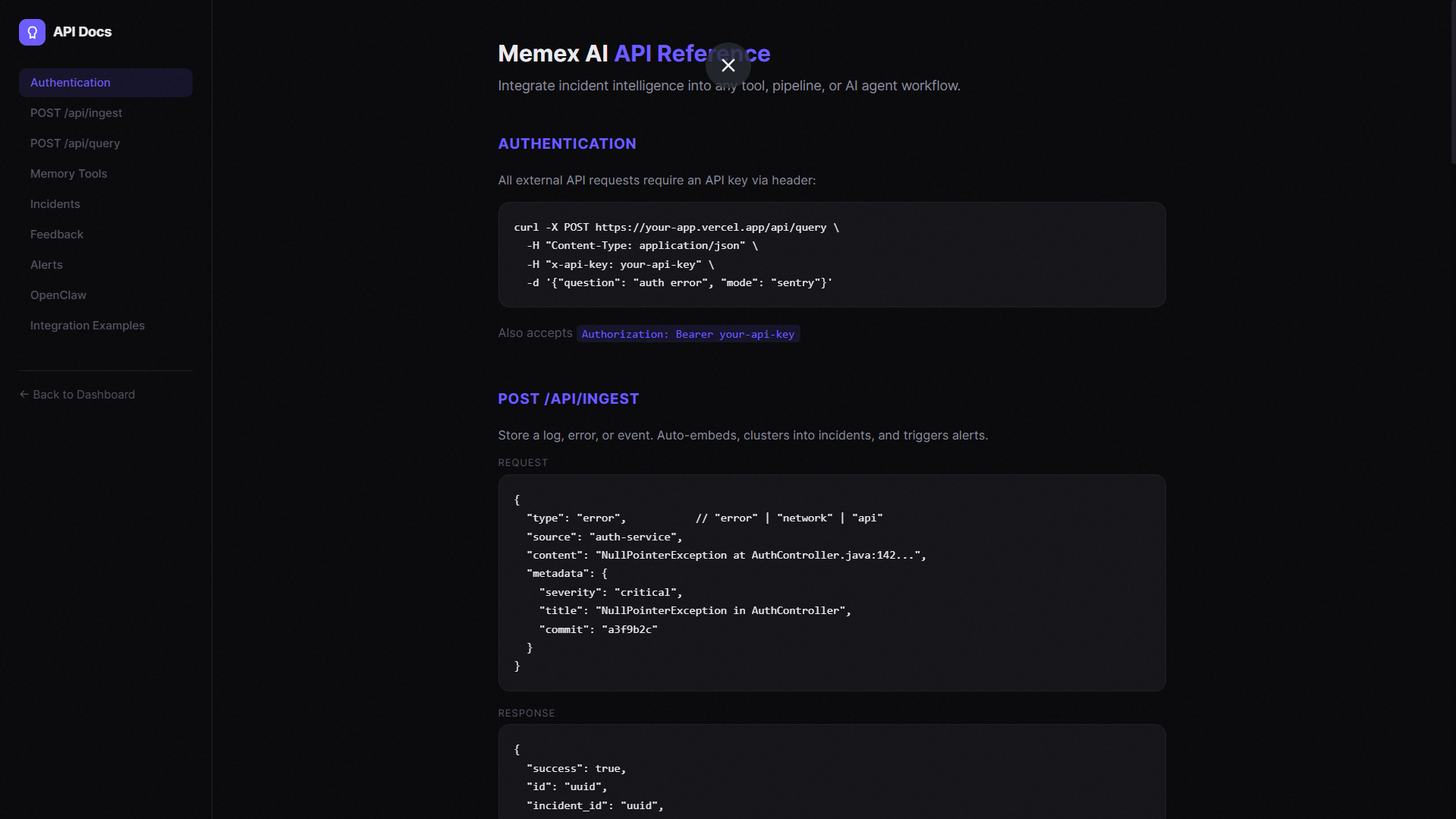Click the "success": true line
Image resolution: width=1456 pixels, height=819 pixels.
click(x=577, y=768)
